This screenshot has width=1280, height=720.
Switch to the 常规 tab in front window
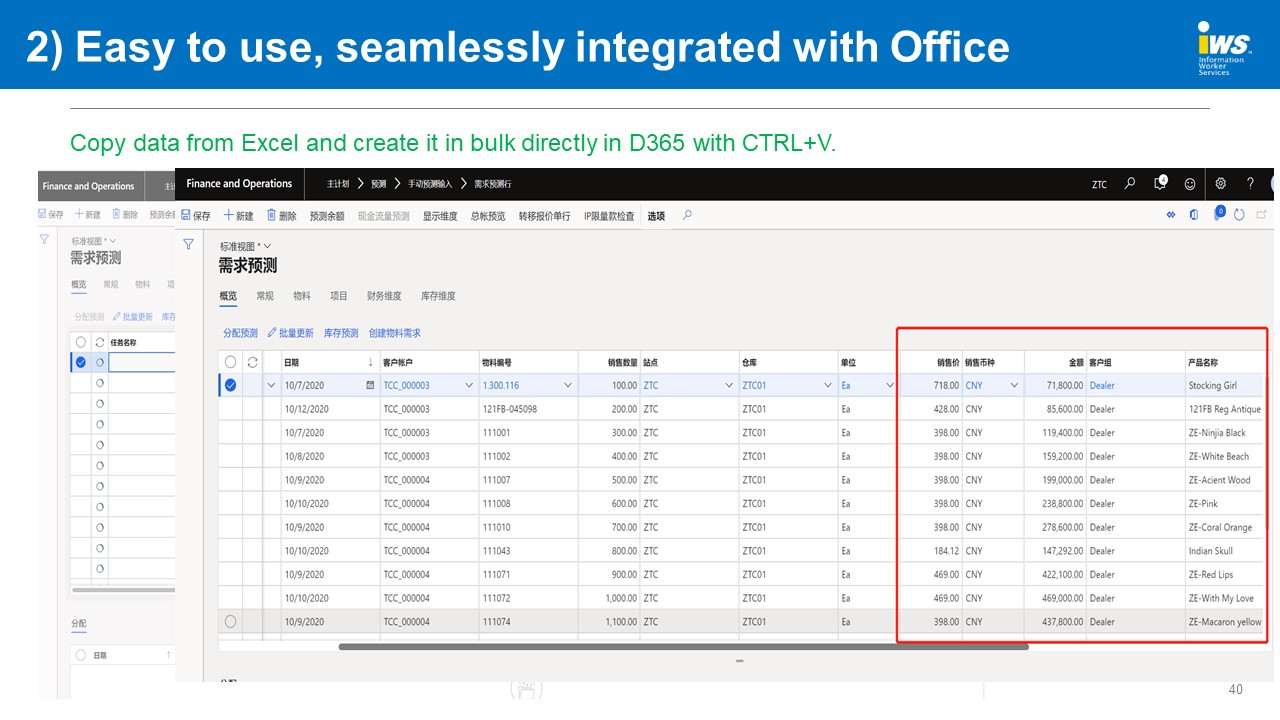[265, 296]
